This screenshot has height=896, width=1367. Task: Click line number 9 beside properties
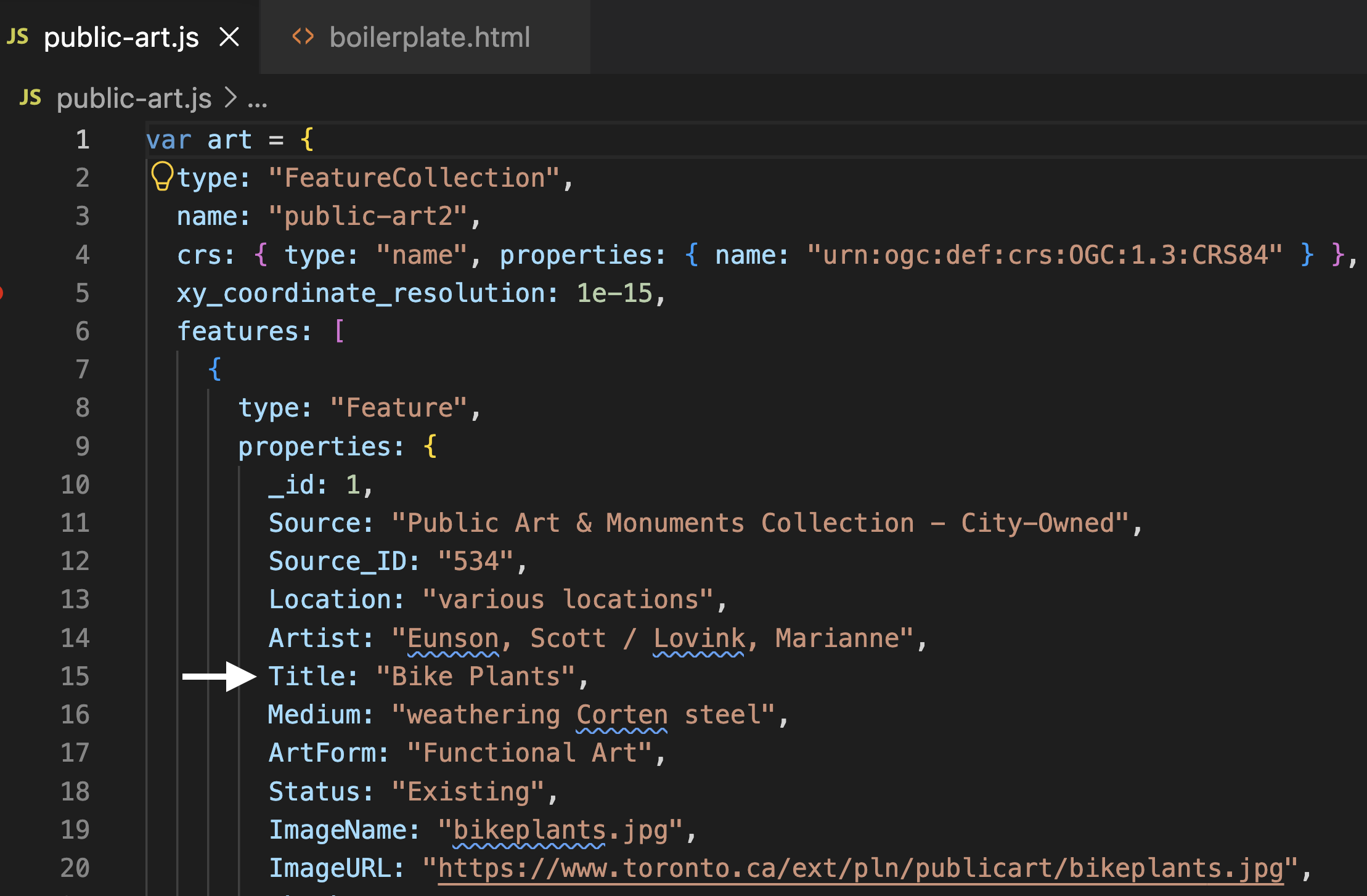click(x=83, y=446)
